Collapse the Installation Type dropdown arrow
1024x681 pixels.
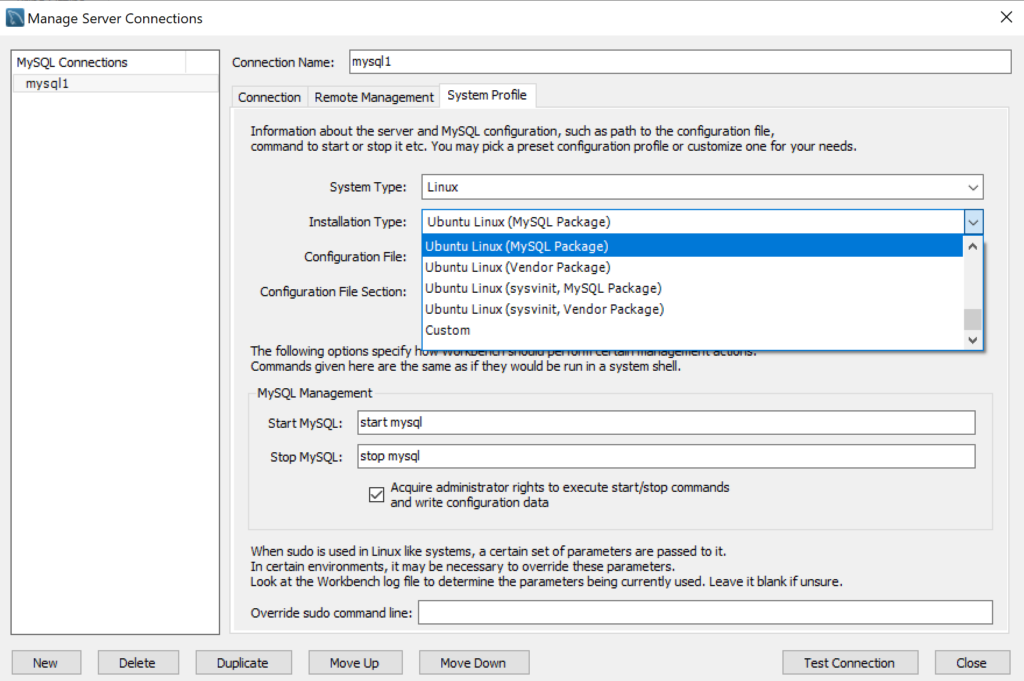[974, 222]
